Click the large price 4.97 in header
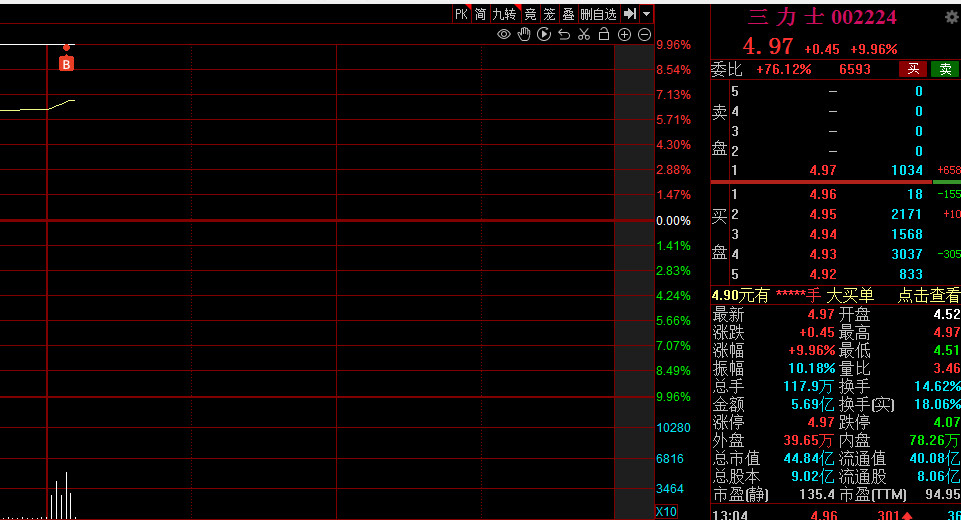Viewport: 961px width, 520px height. point(767,47)
